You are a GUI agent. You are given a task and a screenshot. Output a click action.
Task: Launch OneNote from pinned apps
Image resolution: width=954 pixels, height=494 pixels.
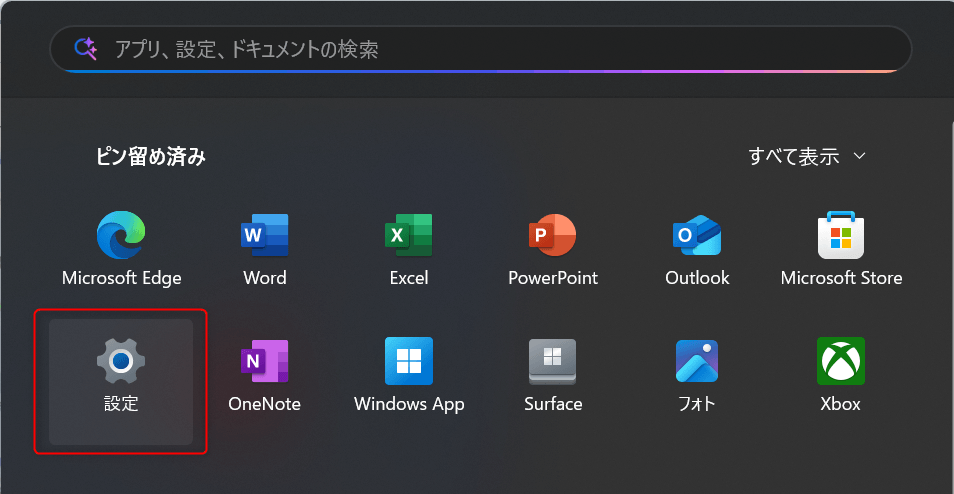[x=265, y=361]
